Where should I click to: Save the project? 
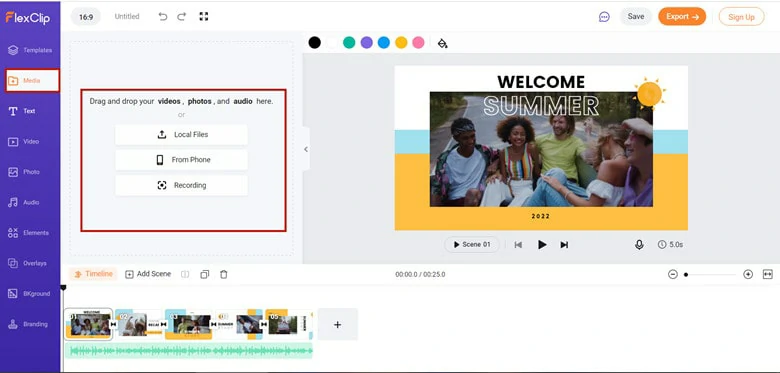pos(636,16)
